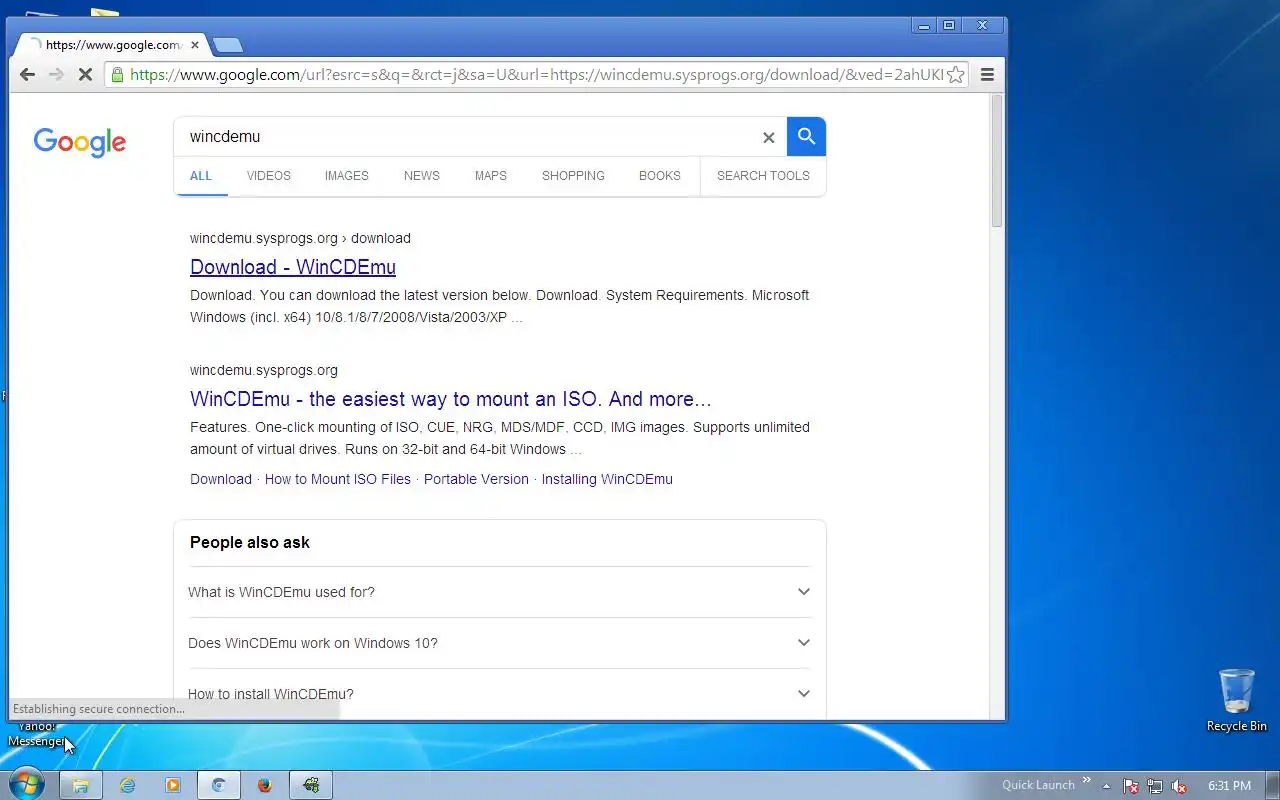
Task: Click the 6:31 PM clock
Action: pyautogui.click(x=1230, y=786)
